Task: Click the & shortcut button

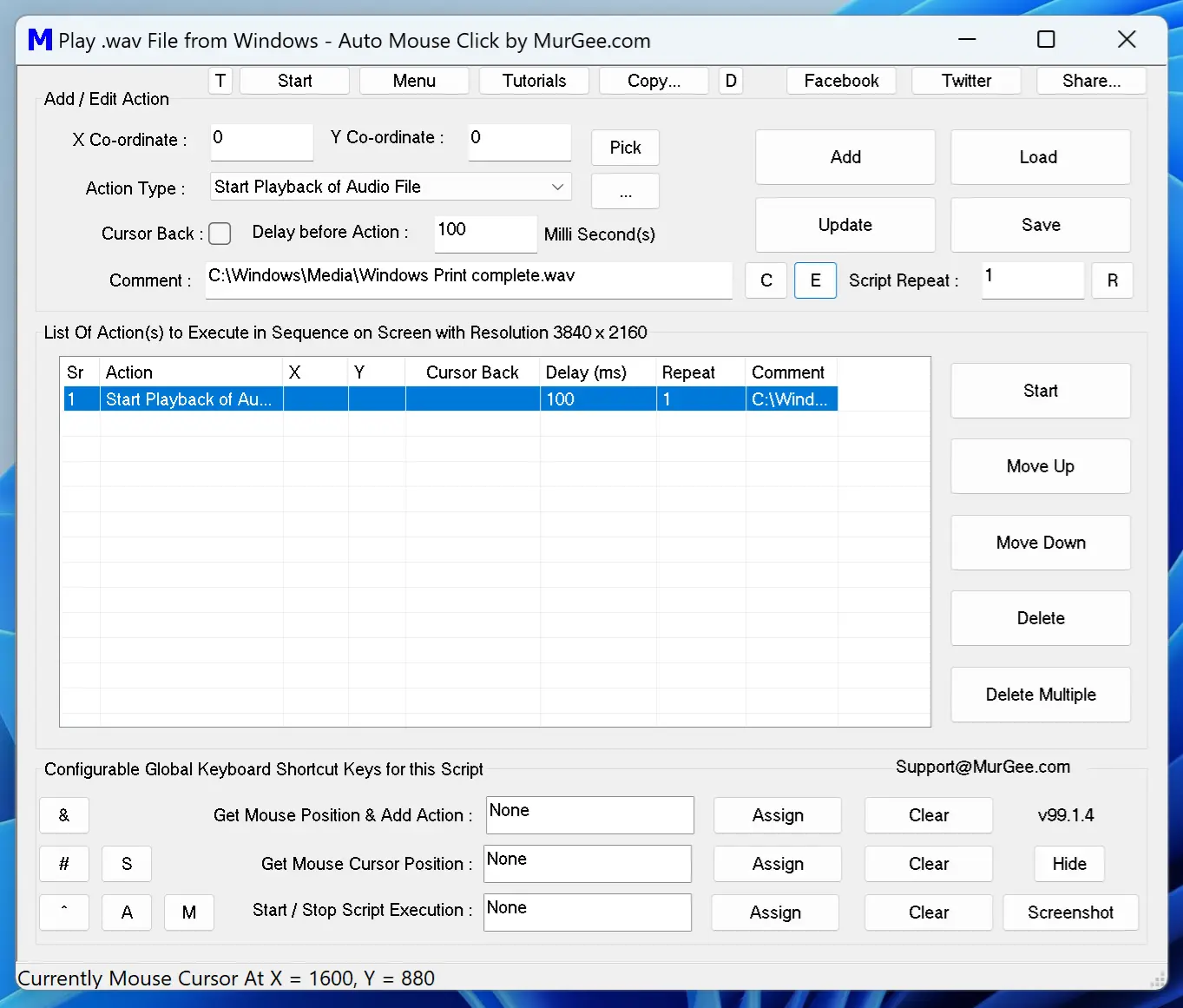Action: click(x=64, y=815)
